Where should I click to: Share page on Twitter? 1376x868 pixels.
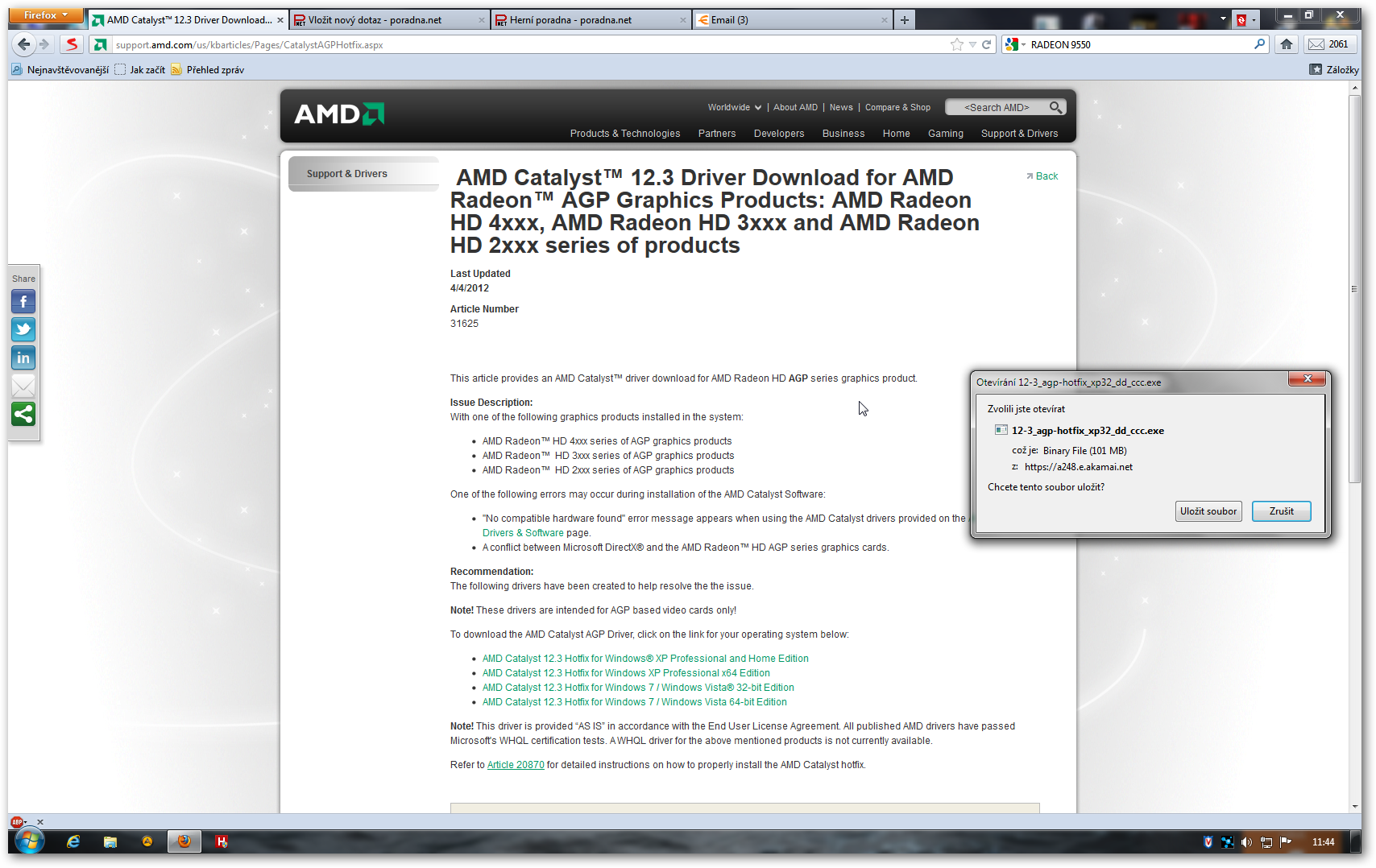pos(23,329)
